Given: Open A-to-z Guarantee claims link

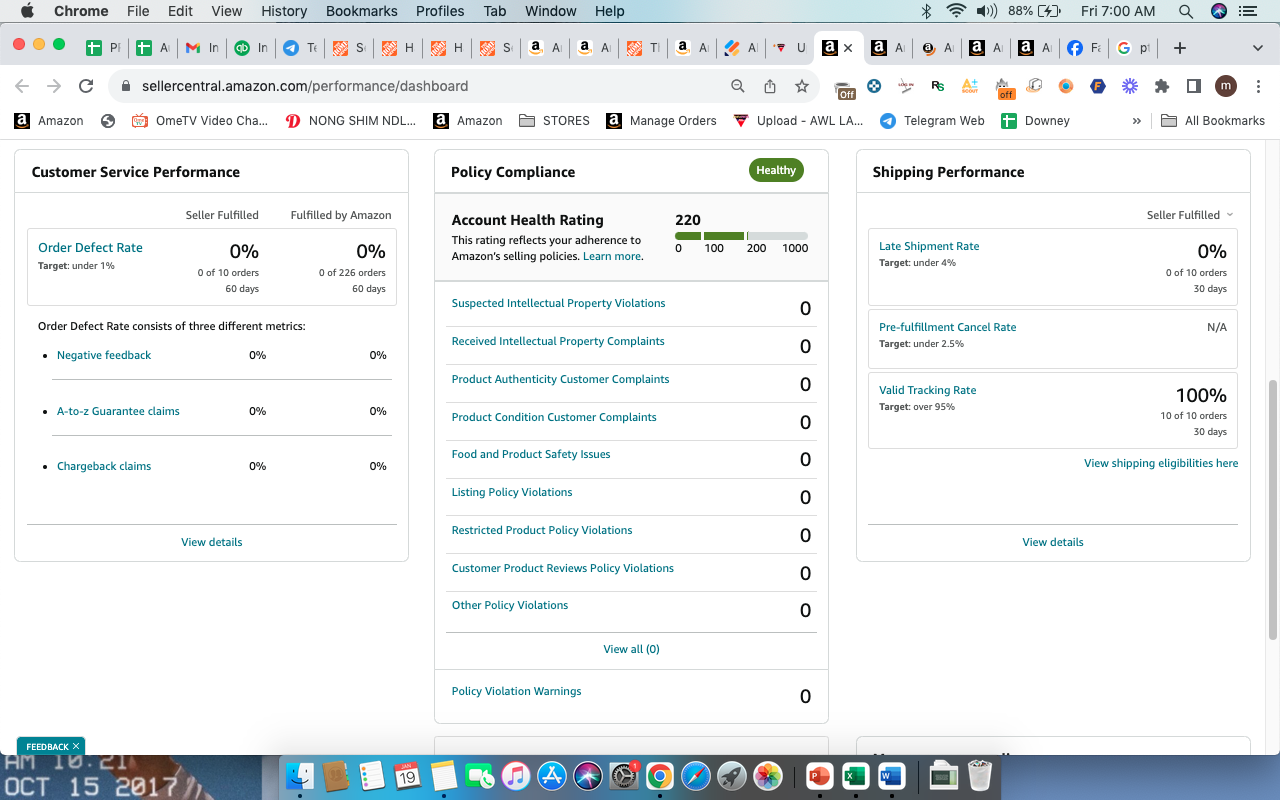Looking at the screenshot, I should coord(118,411).
